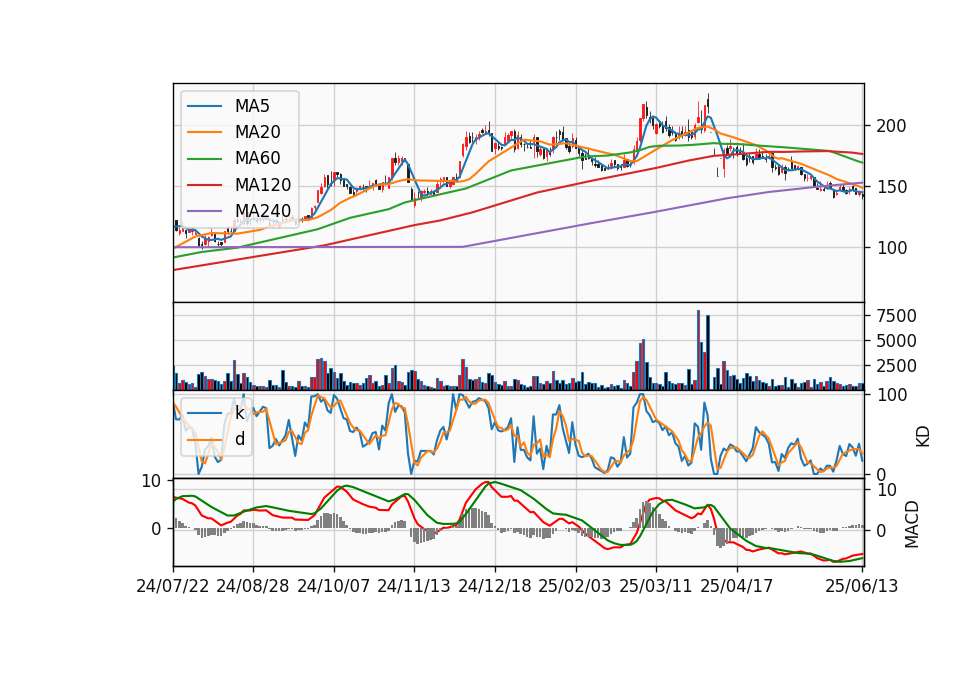The width and height of the screenshot is (960, 690).
Task: Click the 150 price axis tick label
Action: tap(891, 187)
